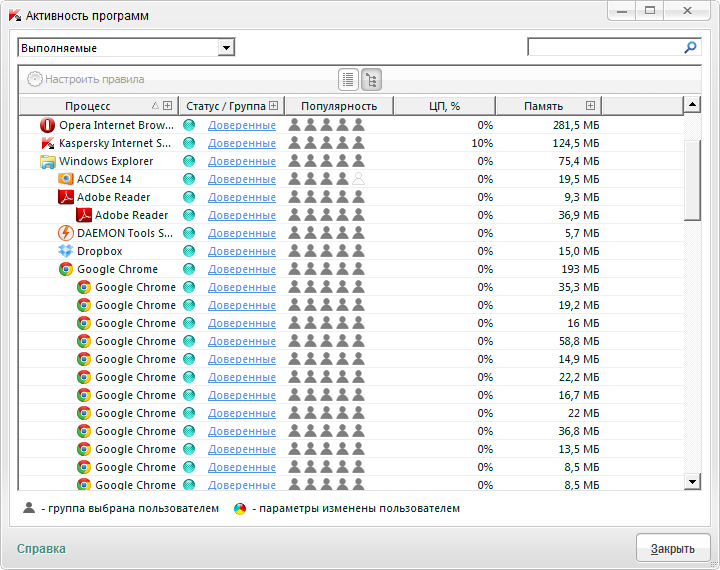Switch to the flat list view icon
This screenshot has width=720, height=570.
(x=349, y=79)
